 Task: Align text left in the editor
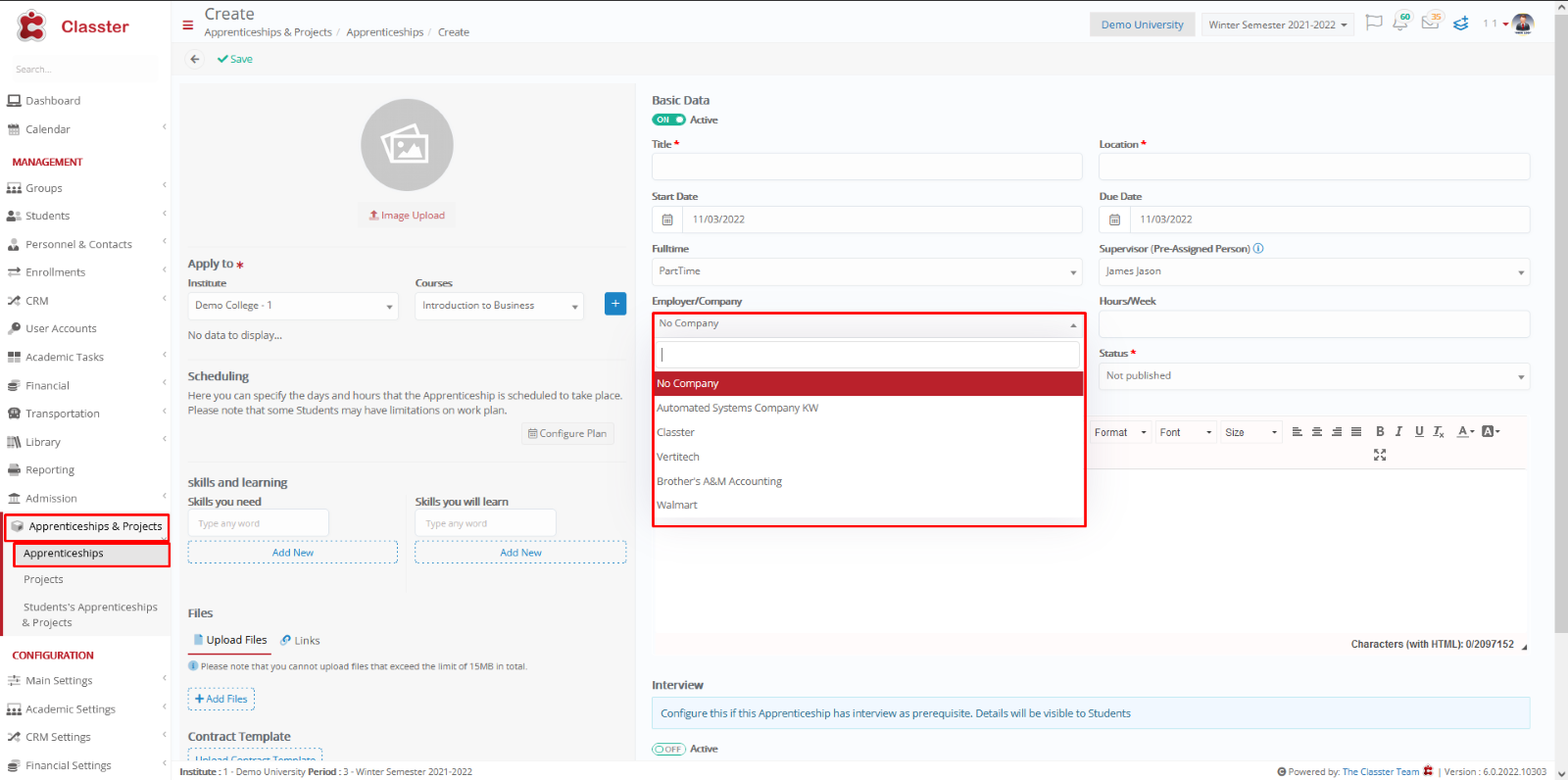pos(1298,432)
